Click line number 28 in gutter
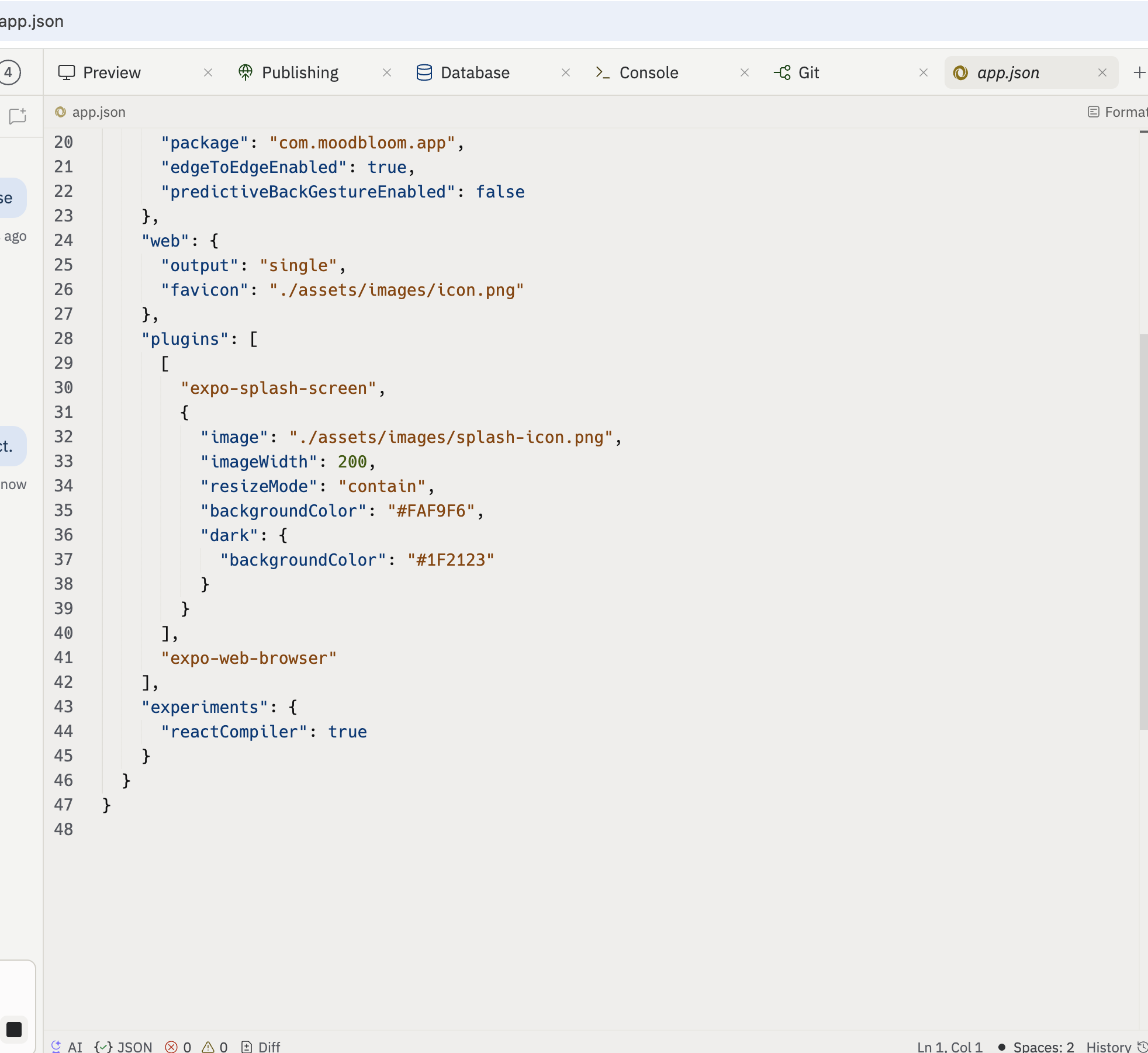The width and height of the screenshot is (1148, 1053). (63, 339)
